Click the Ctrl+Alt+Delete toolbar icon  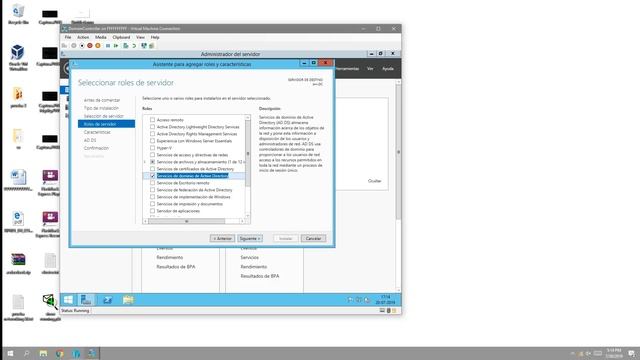click(x=64, y=46)
